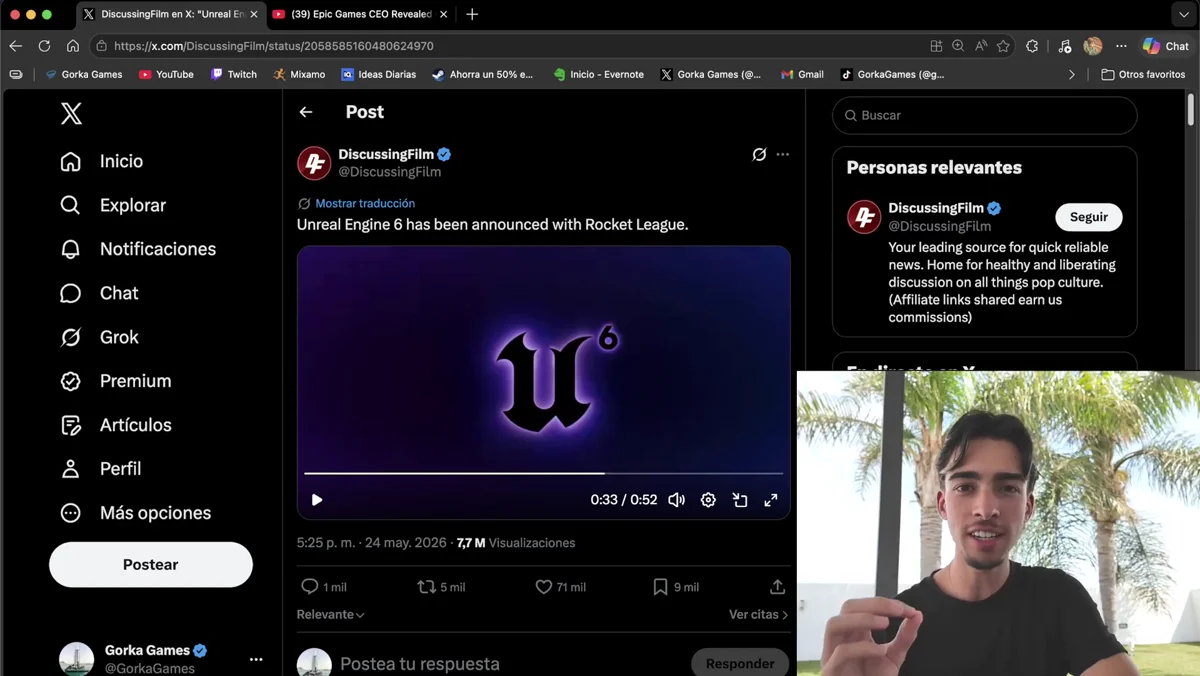Go back using the Post header arrow

tap(306, 112)
